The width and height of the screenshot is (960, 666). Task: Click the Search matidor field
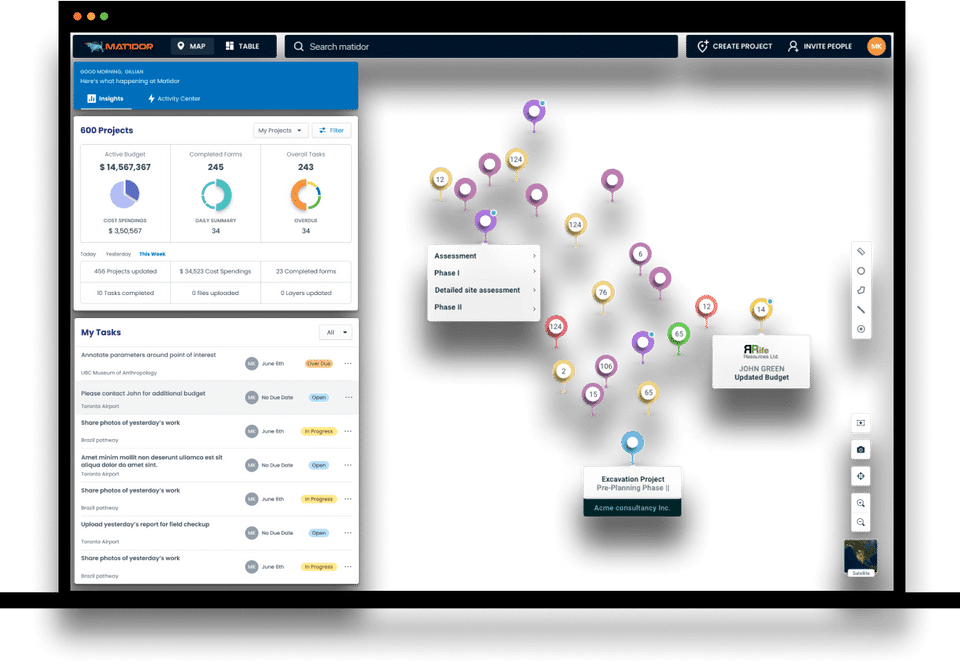point(481,47)
